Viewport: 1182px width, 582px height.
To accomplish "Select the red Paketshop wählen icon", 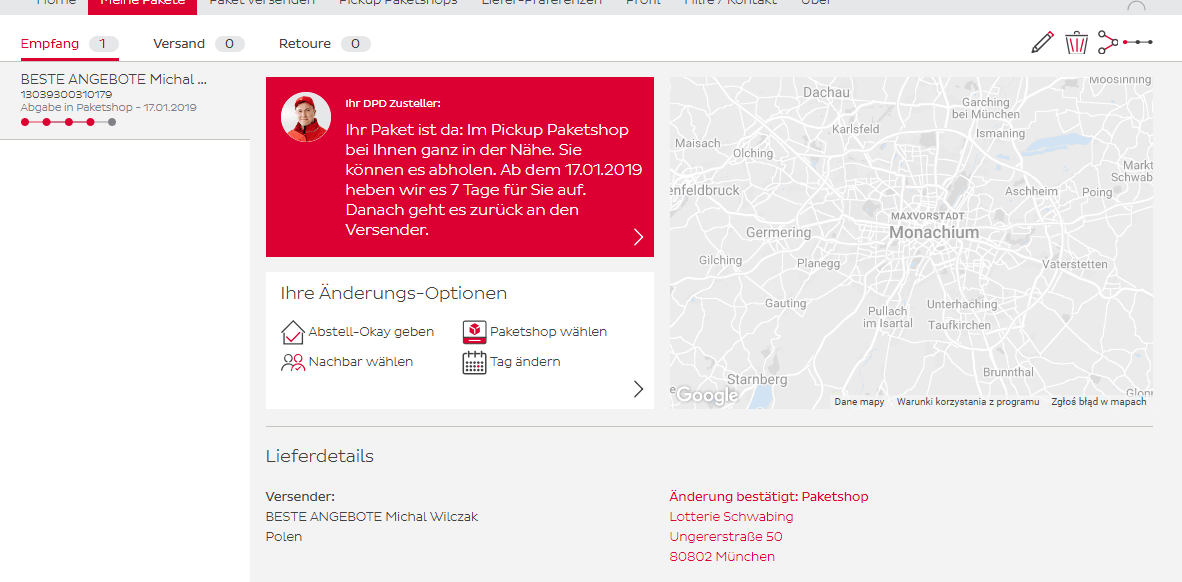I will (474, 332).
